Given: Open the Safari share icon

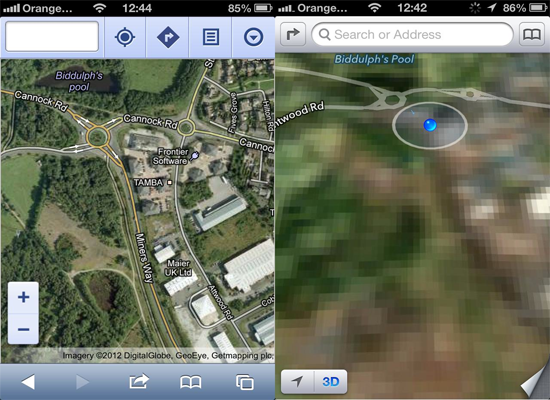Looking at the screenshot, I should pos(139,381).
